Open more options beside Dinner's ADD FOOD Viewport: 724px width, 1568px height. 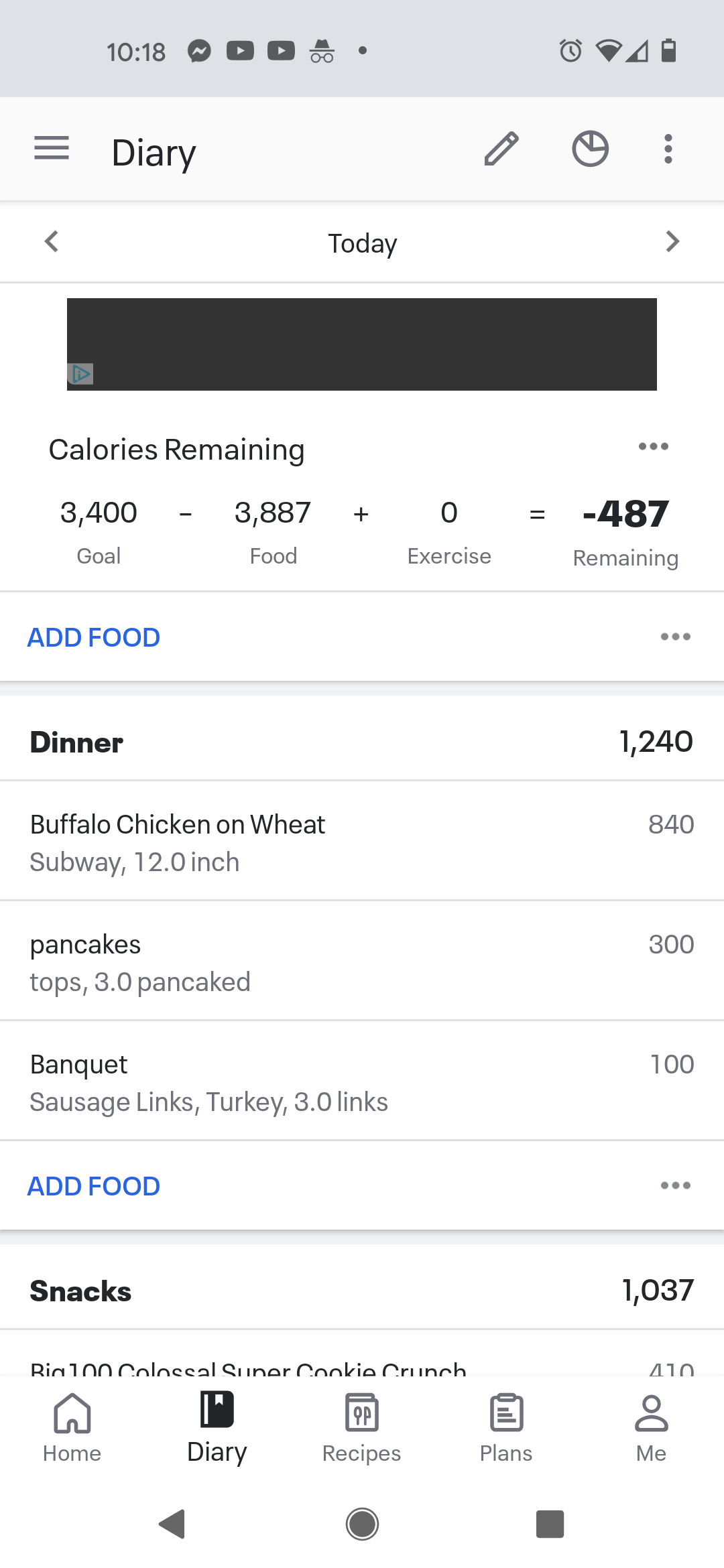click(675, 1185)
